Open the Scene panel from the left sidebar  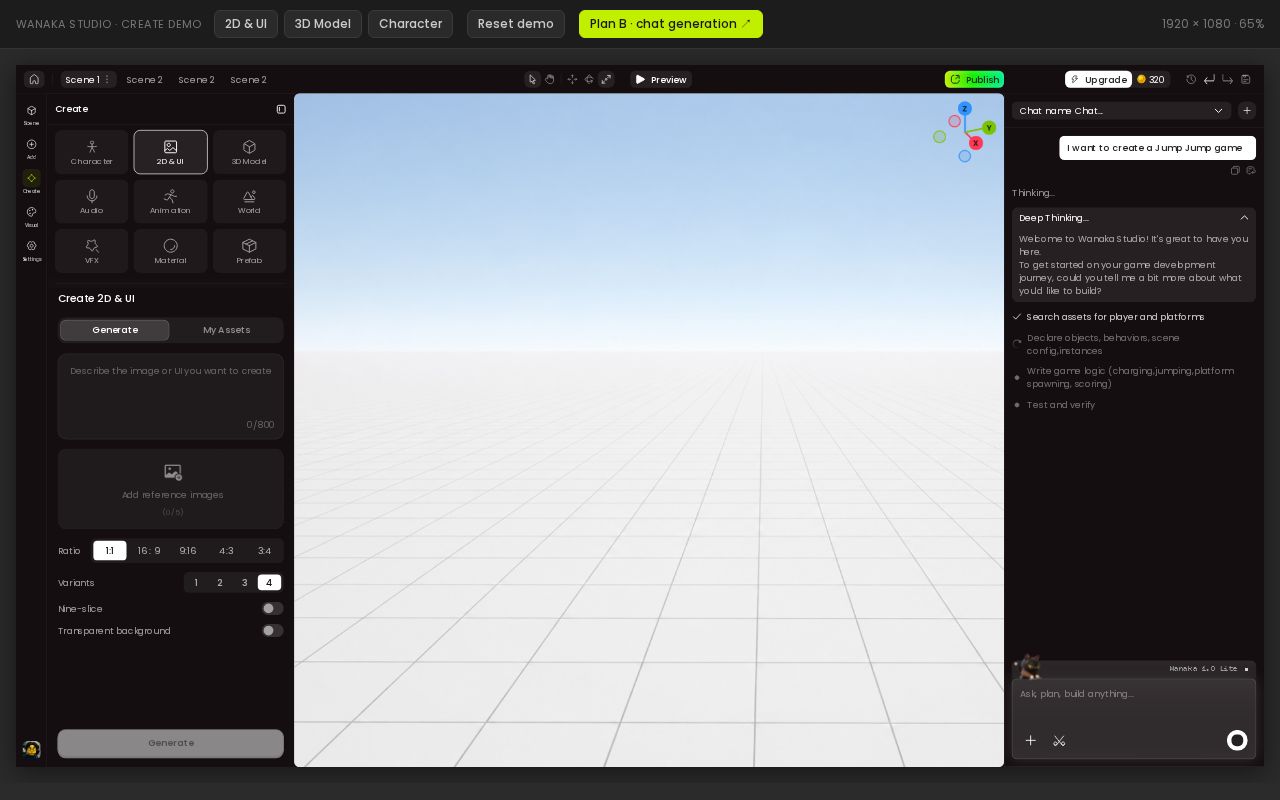[x=31, y=114]
